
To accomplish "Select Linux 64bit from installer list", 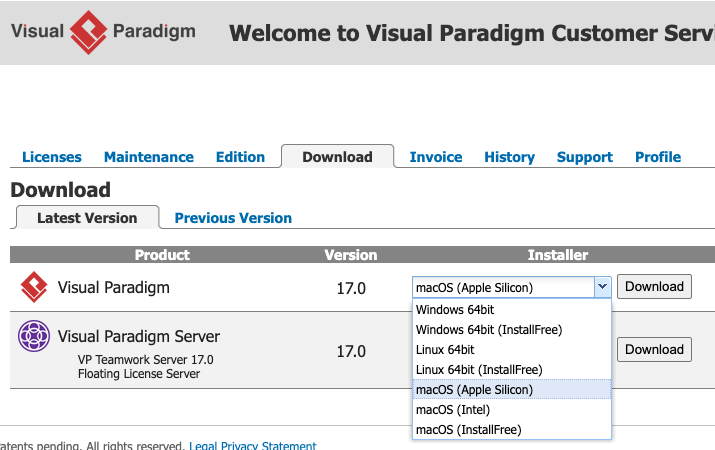I will [445, 350].
